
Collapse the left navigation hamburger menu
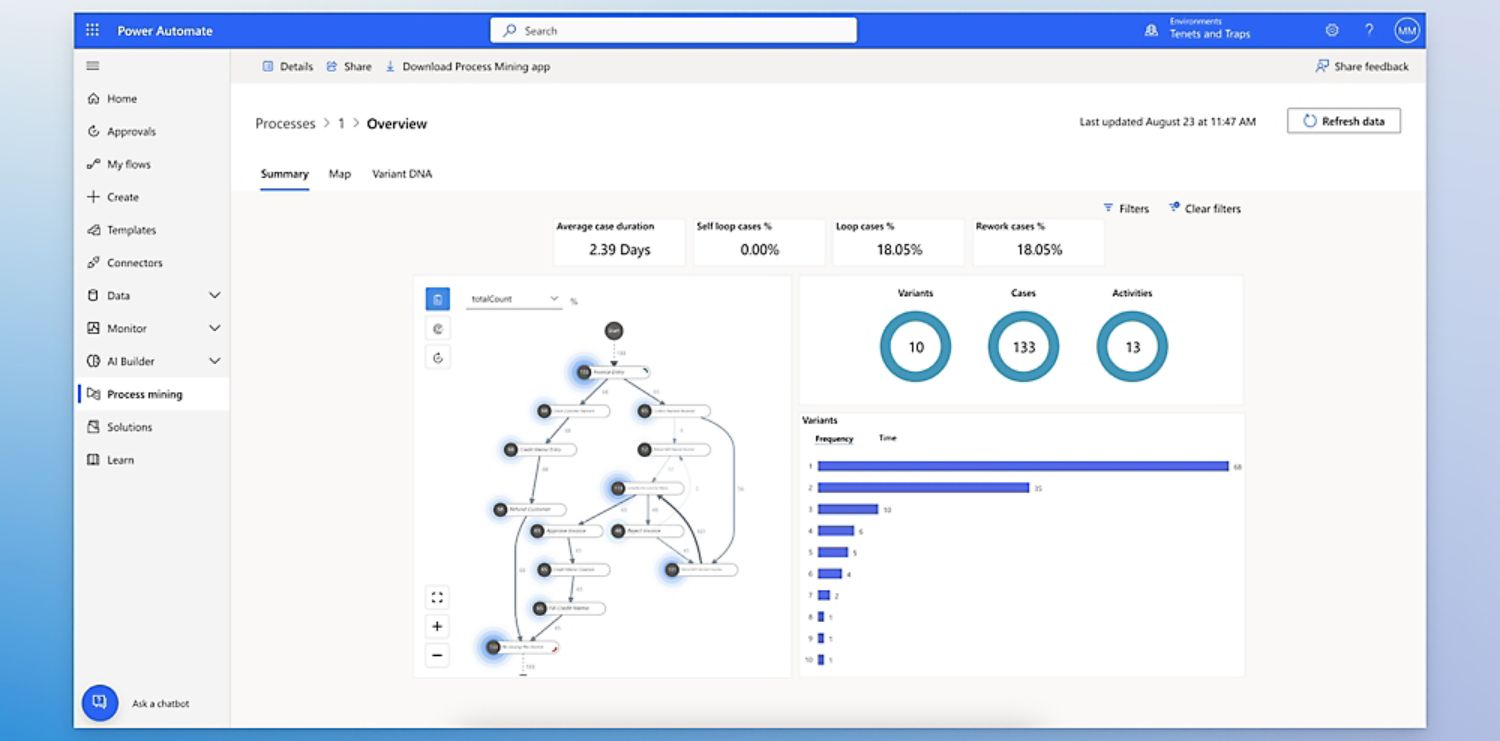pyautogui.click(x=93, y=66)
